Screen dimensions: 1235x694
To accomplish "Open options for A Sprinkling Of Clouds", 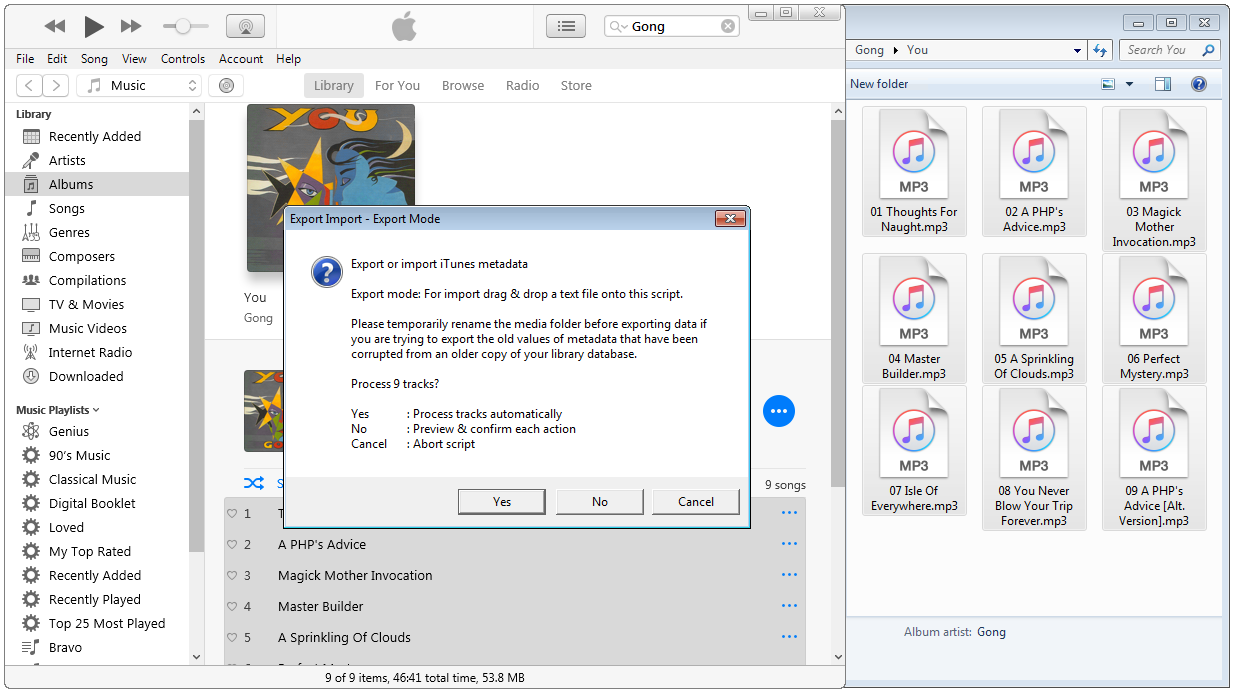I will point(789,637).
